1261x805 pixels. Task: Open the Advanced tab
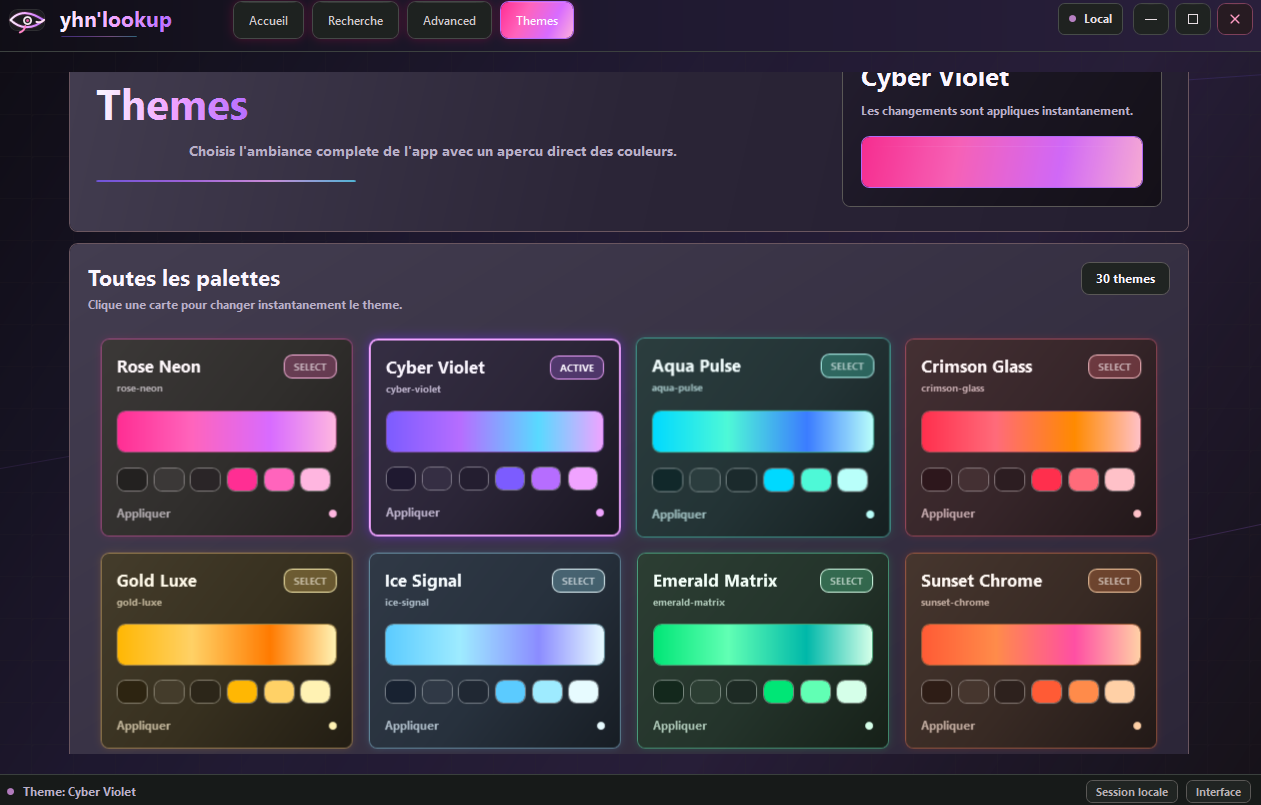449,20
